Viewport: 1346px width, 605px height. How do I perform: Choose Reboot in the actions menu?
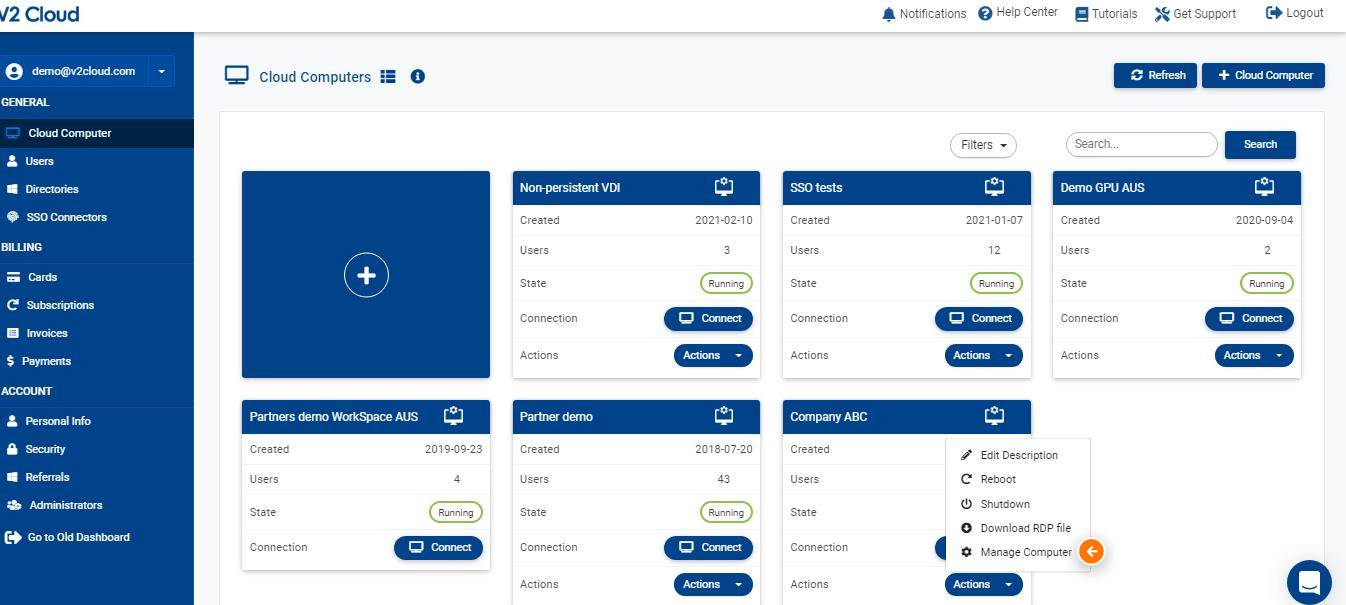[997, 479]
